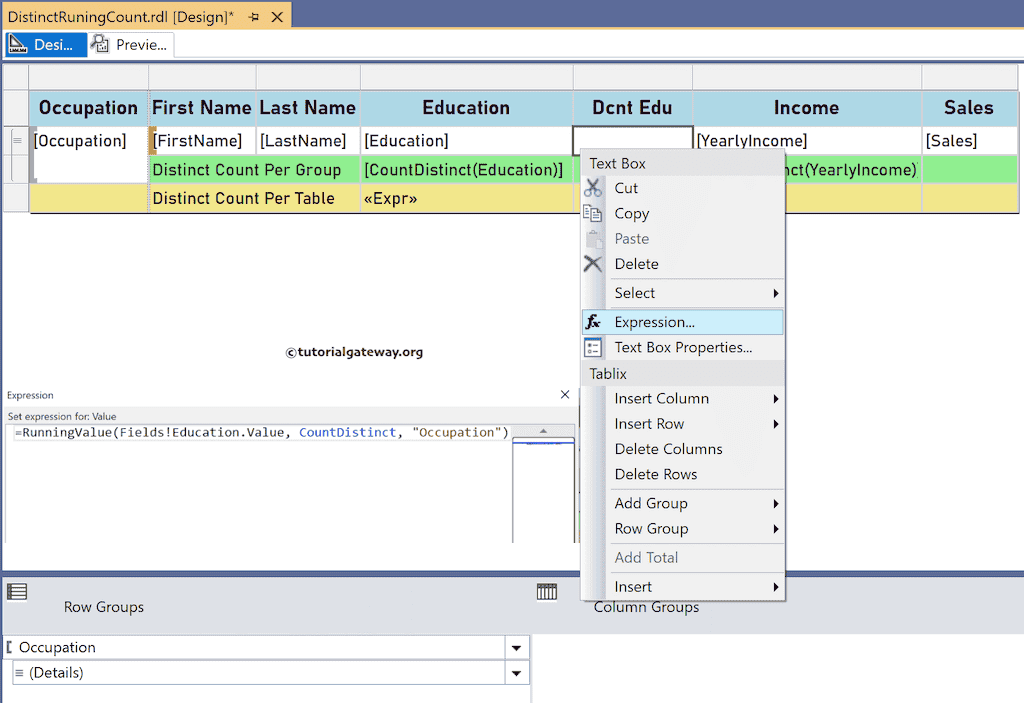Click the tutorialgateway.org watermark link

pyautogui.click(x=355, y=352)
